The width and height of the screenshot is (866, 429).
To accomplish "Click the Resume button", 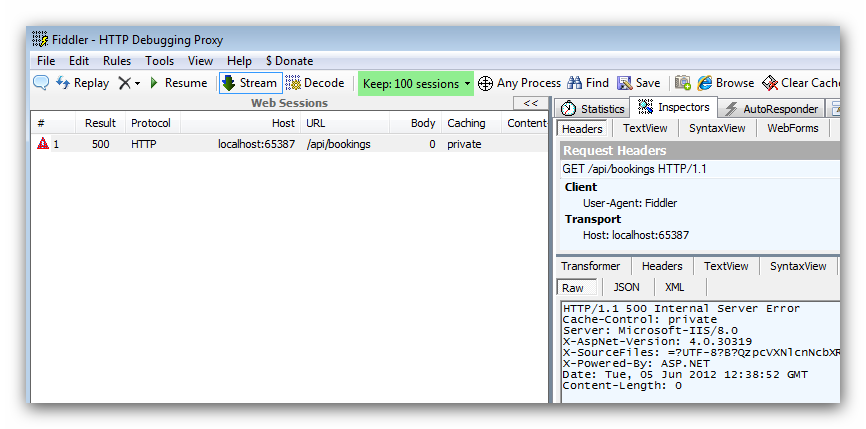I will point(178,83).
